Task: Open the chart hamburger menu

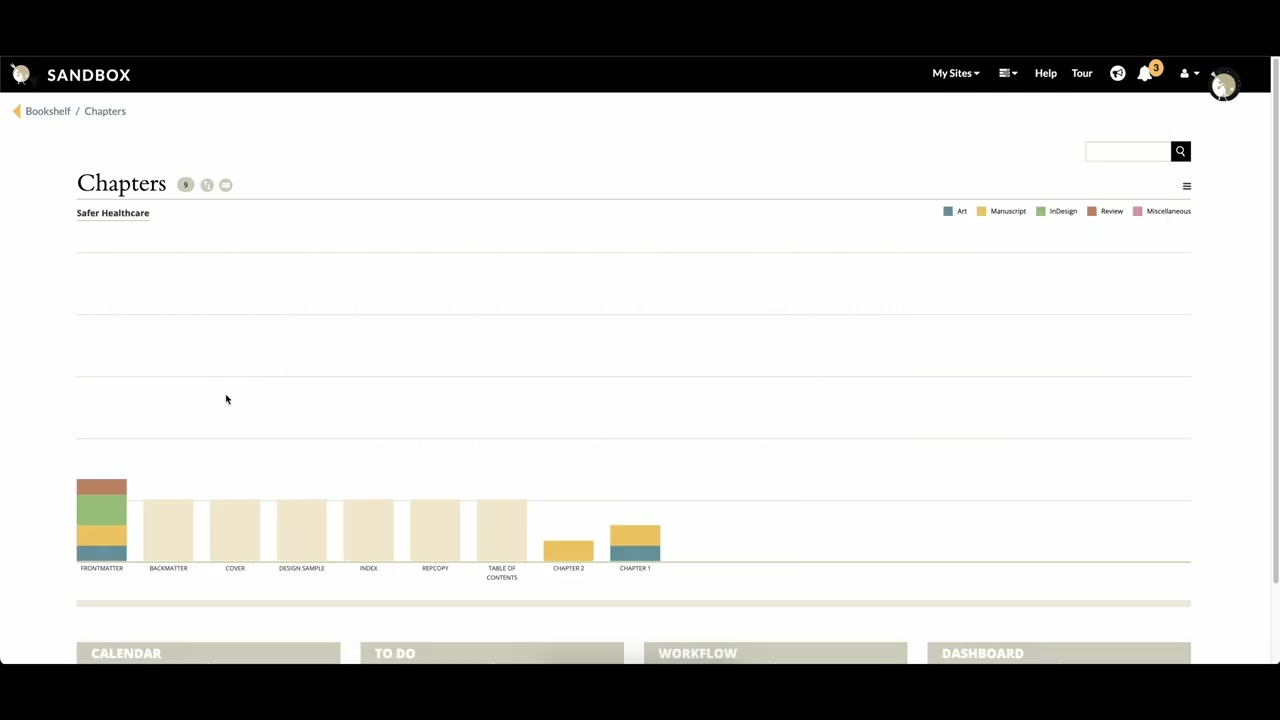Action: [1187, 186]
